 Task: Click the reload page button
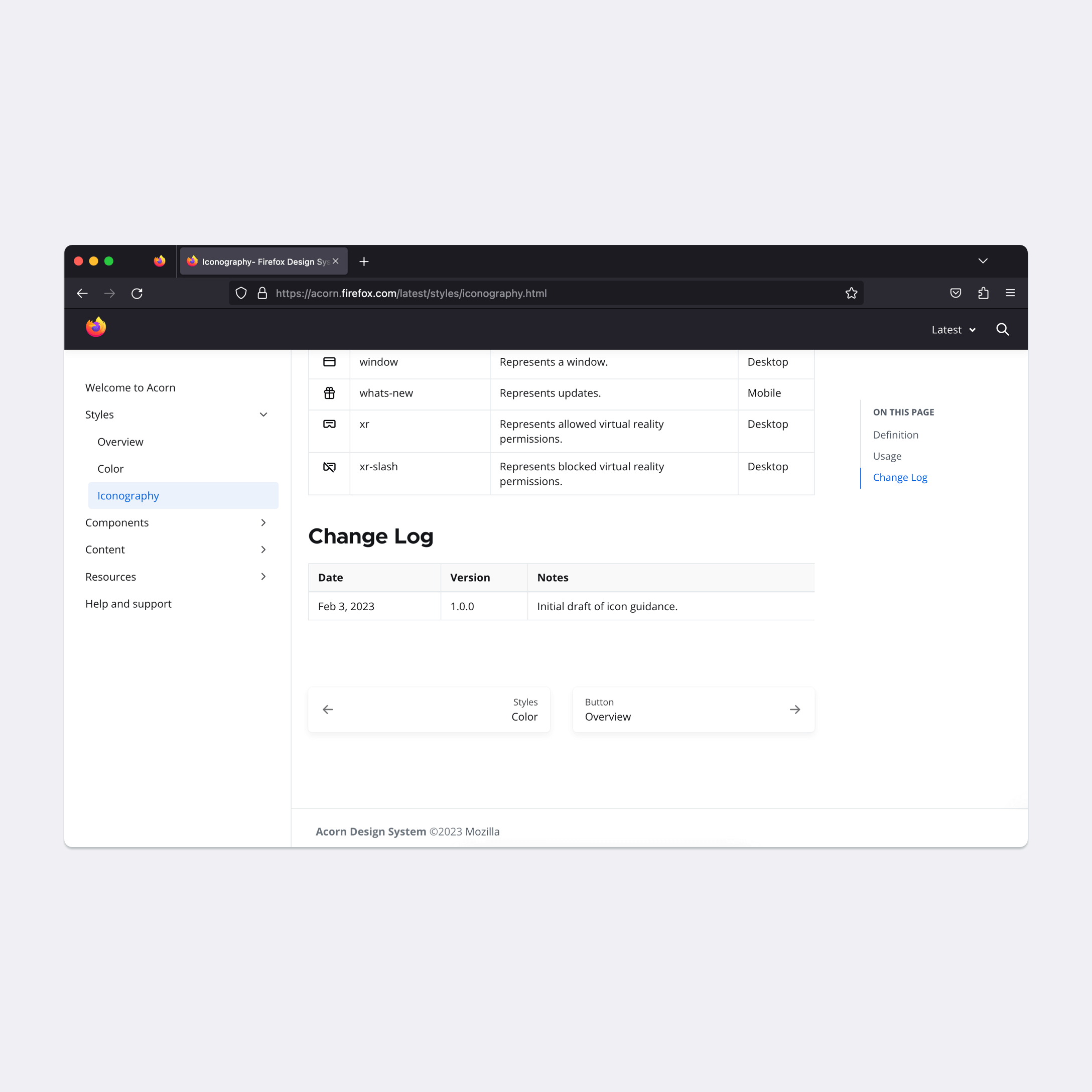(x=137, y=294)
